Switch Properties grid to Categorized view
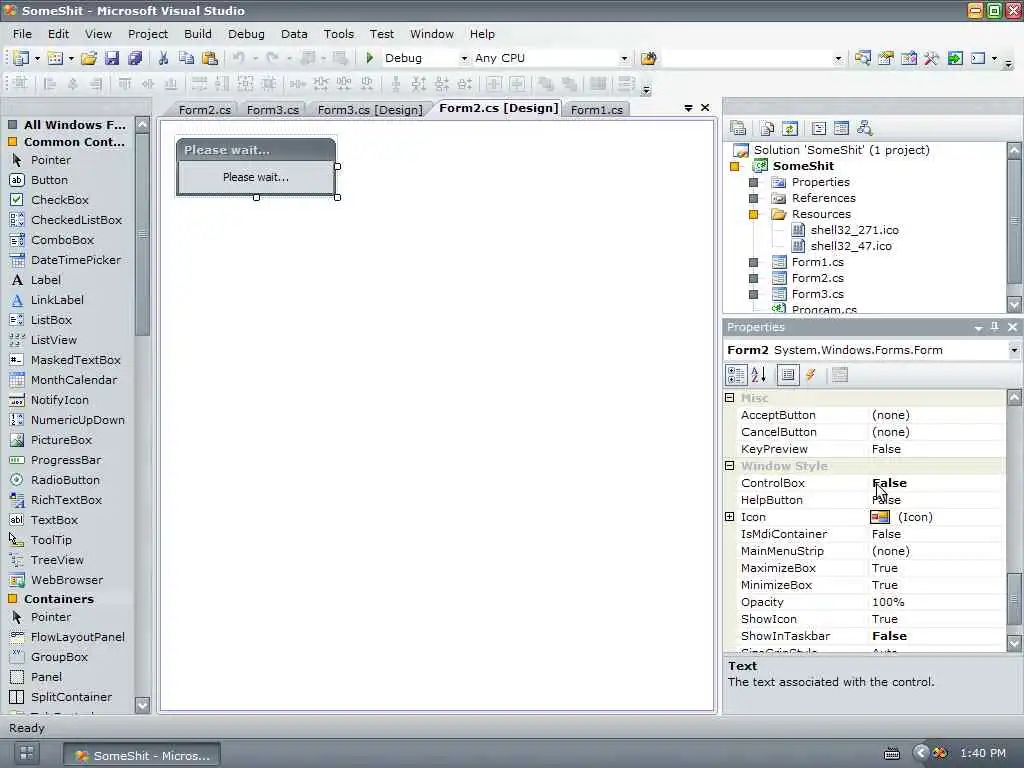 pos(736,375)
